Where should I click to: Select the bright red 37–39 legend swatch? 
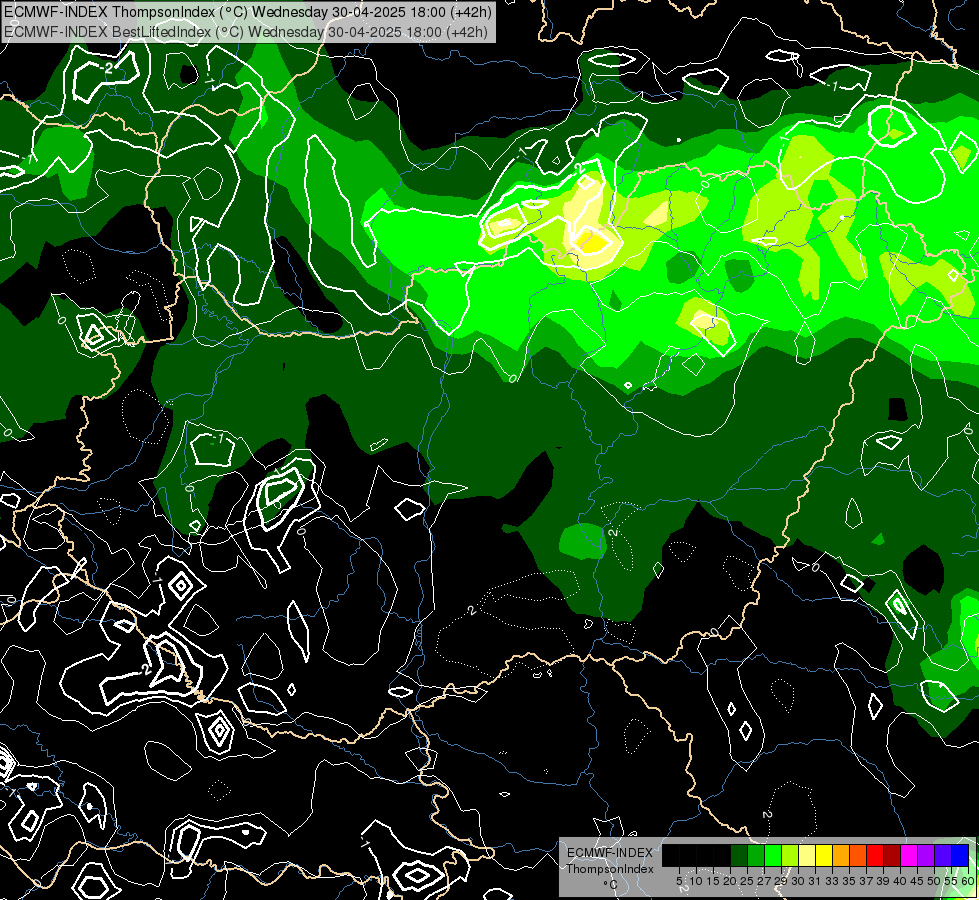pos(875,856)
